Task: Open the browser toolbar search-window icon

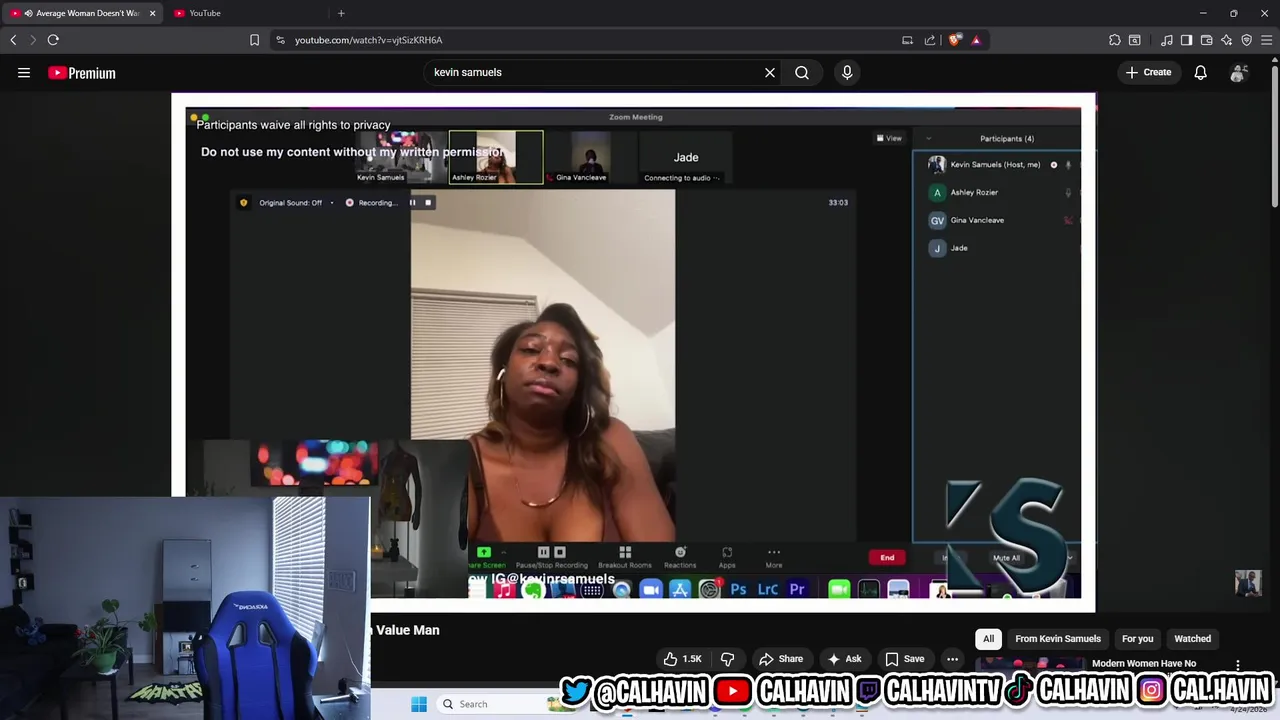Action: pyautogui.click(x=1135, y=40)
